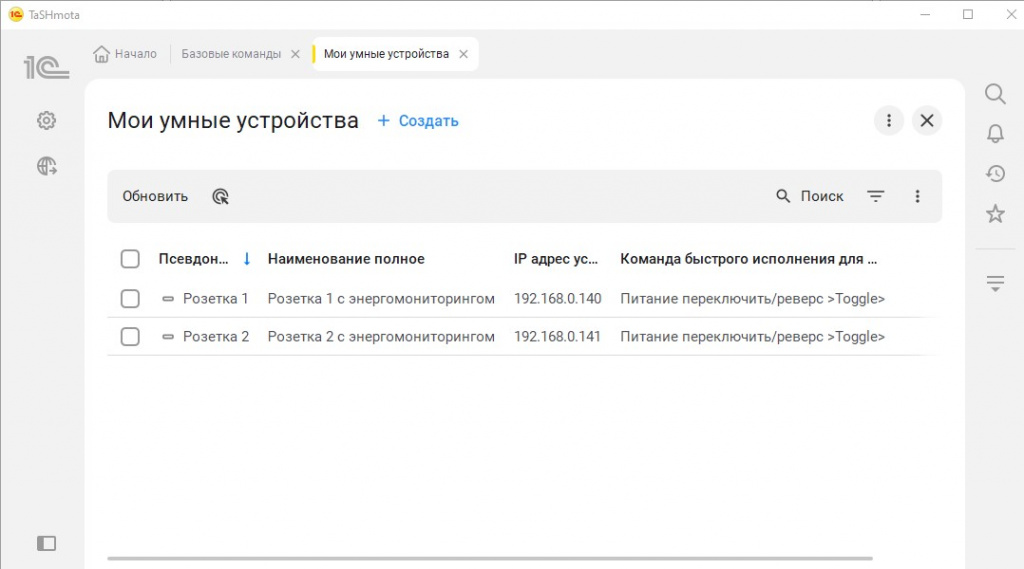Open the three-dot menu beside the form close button

pyautogui.click(x=888, y=121)
